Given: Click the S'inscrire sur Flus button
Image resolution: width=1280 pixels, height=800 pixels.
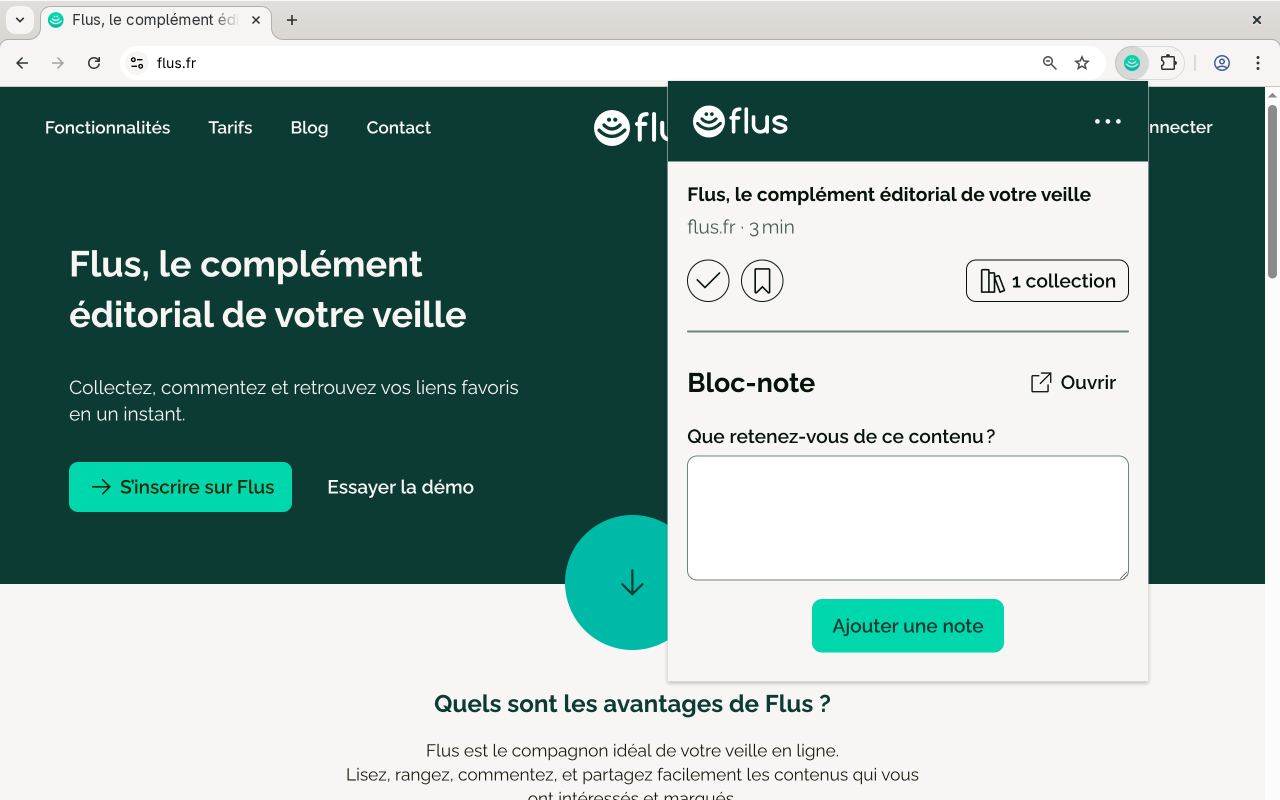Looking at the screenshot, I should coord(180,487).
